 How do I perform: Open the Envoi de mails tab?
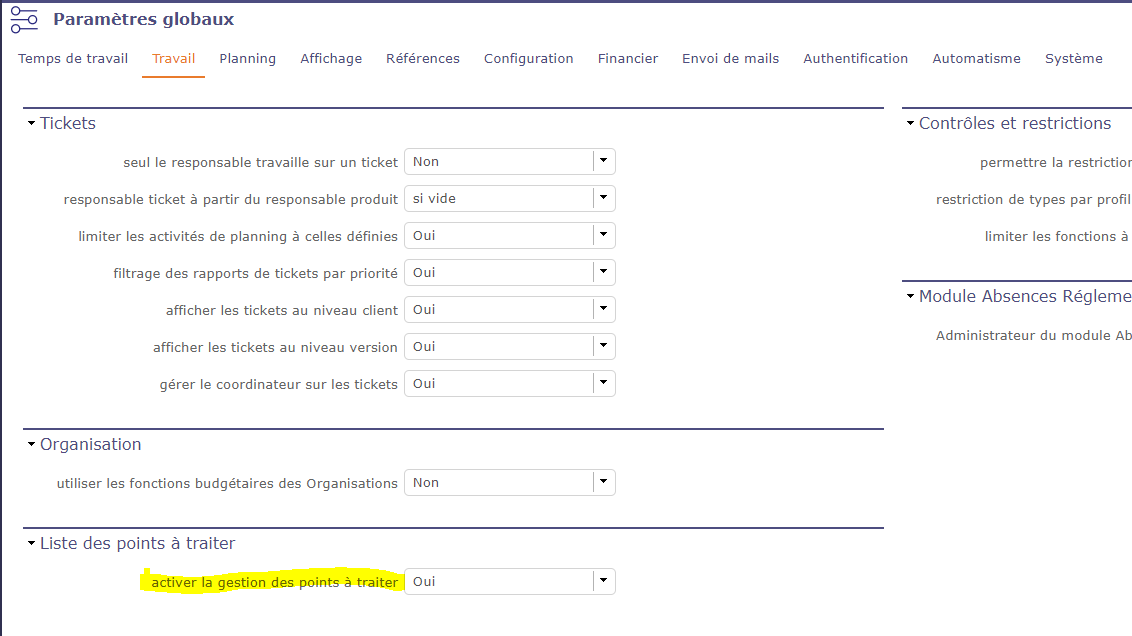click(x=730, y=59)
